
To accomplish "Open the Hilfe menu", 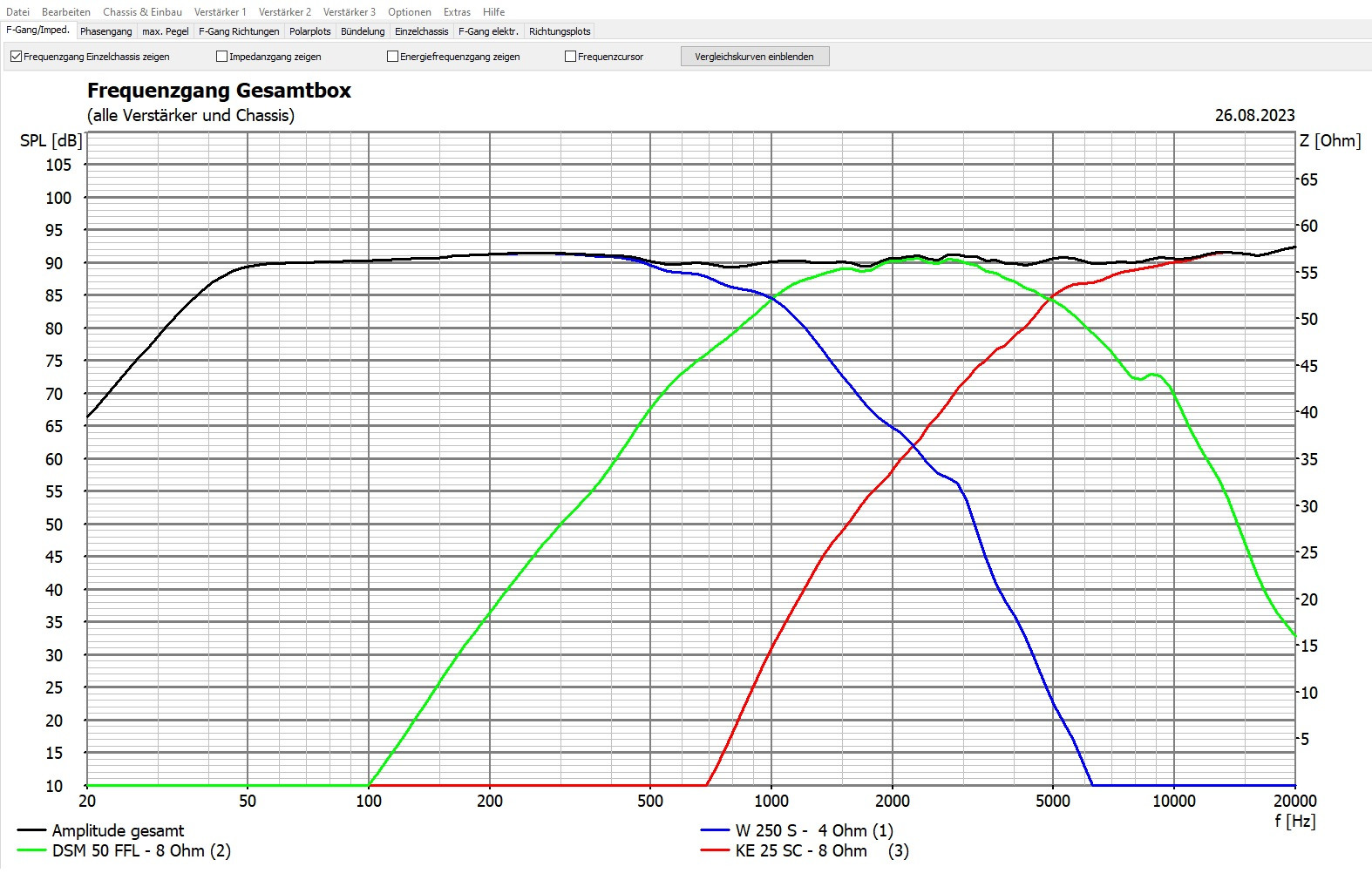I will pos(494,12).
